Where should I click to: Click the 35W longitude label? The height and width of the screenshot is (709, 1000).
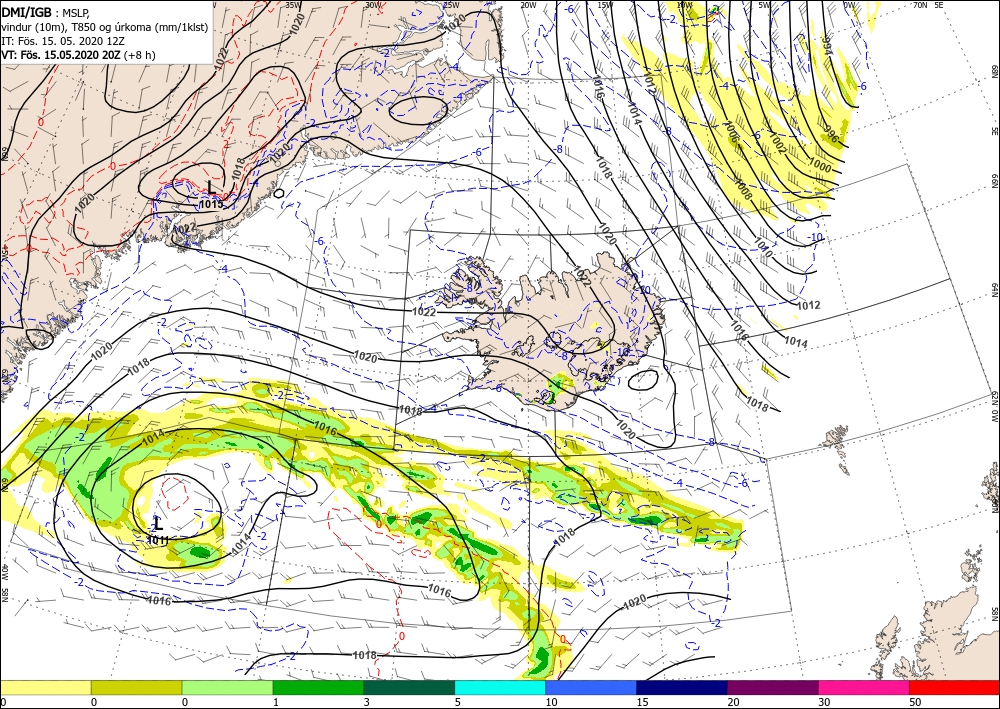[x=293, y=5]
